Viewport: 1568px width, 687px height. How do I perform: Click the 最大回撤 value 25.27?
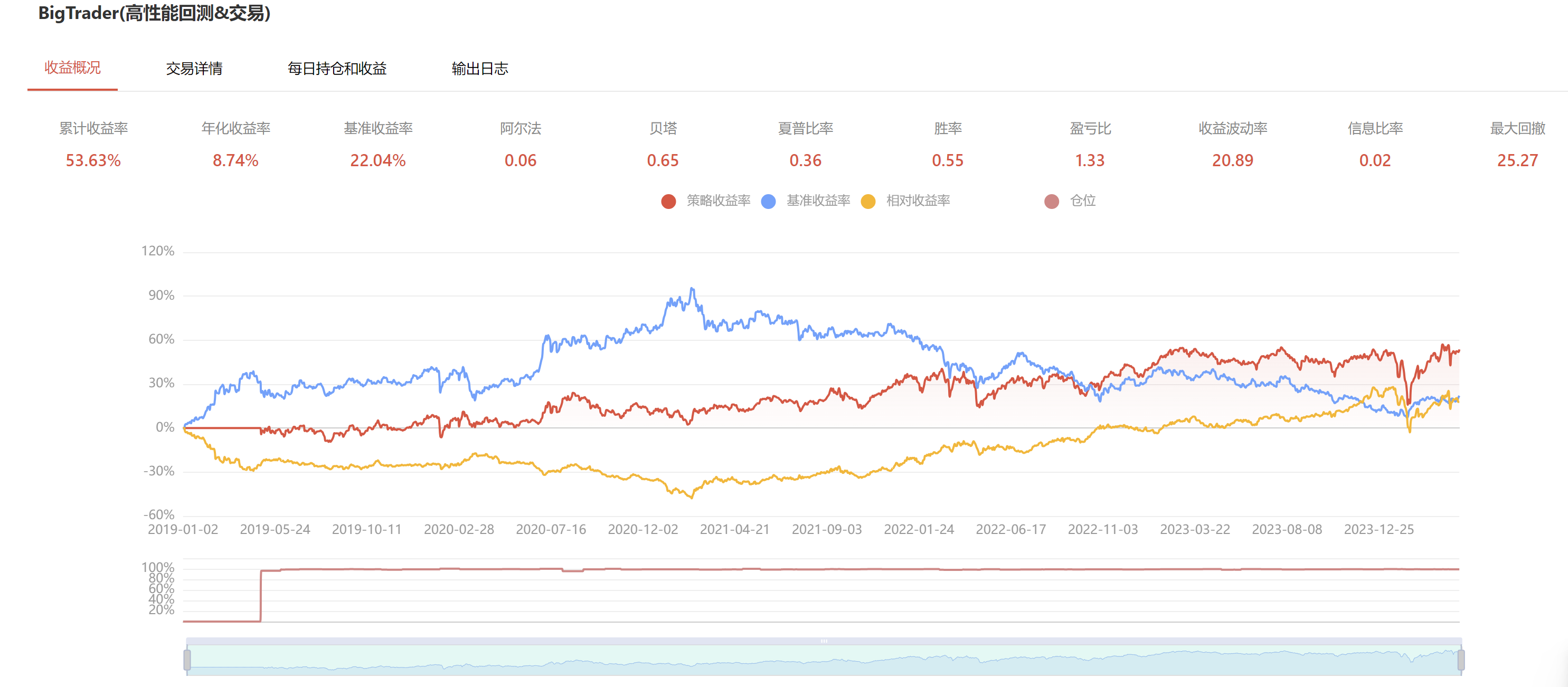[1517, 160]
